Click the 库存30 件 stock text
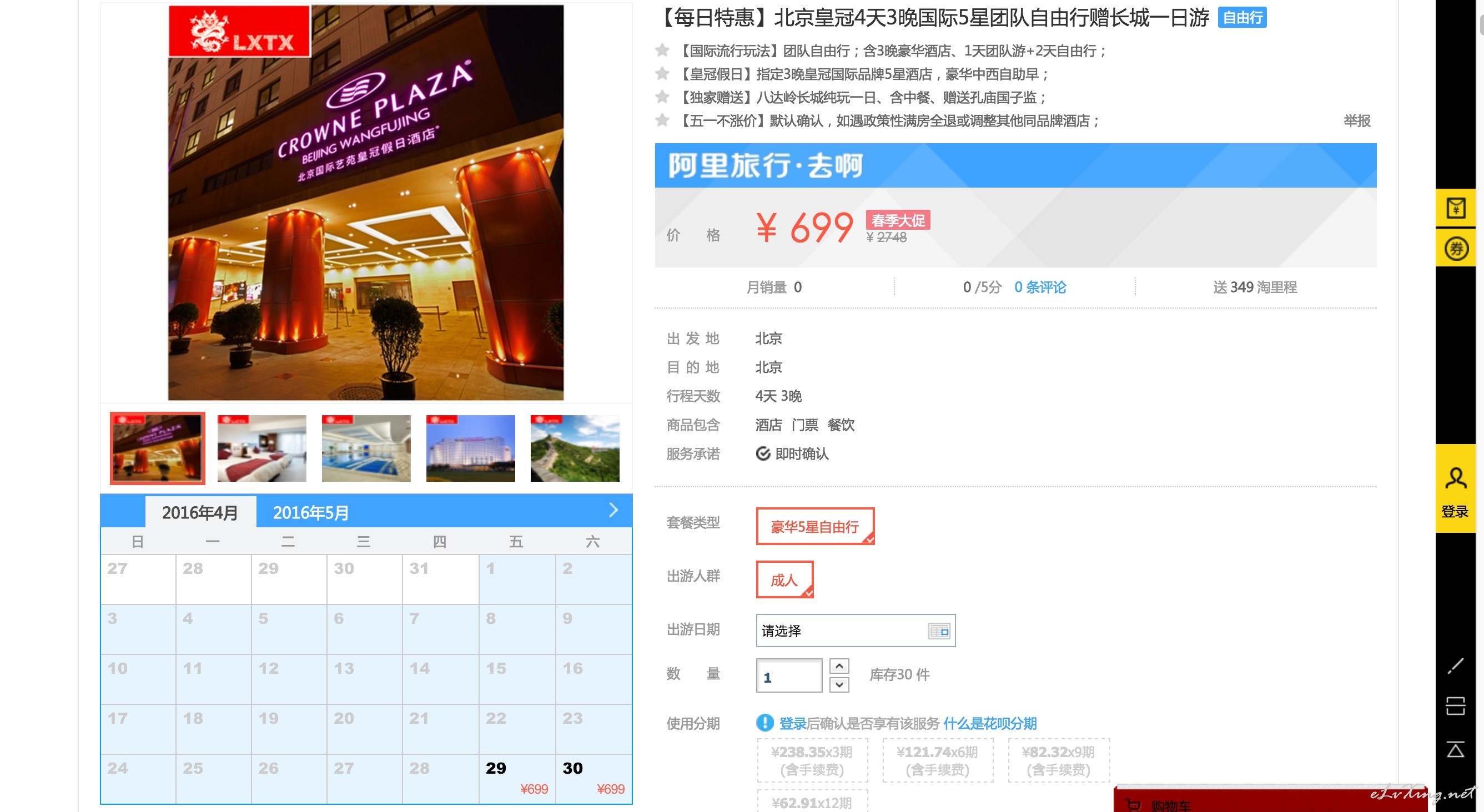This screenshot has height=812, width=1484. click(899, 674)
